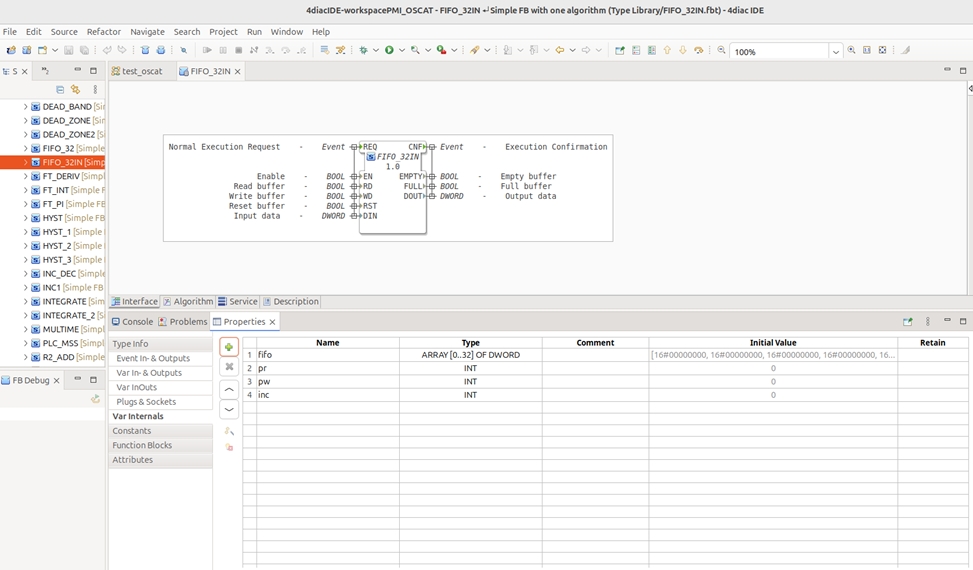Move variable down with the down-arrow button
The height and width of the screenshot is (570, 973).
(x=229, y=409)
